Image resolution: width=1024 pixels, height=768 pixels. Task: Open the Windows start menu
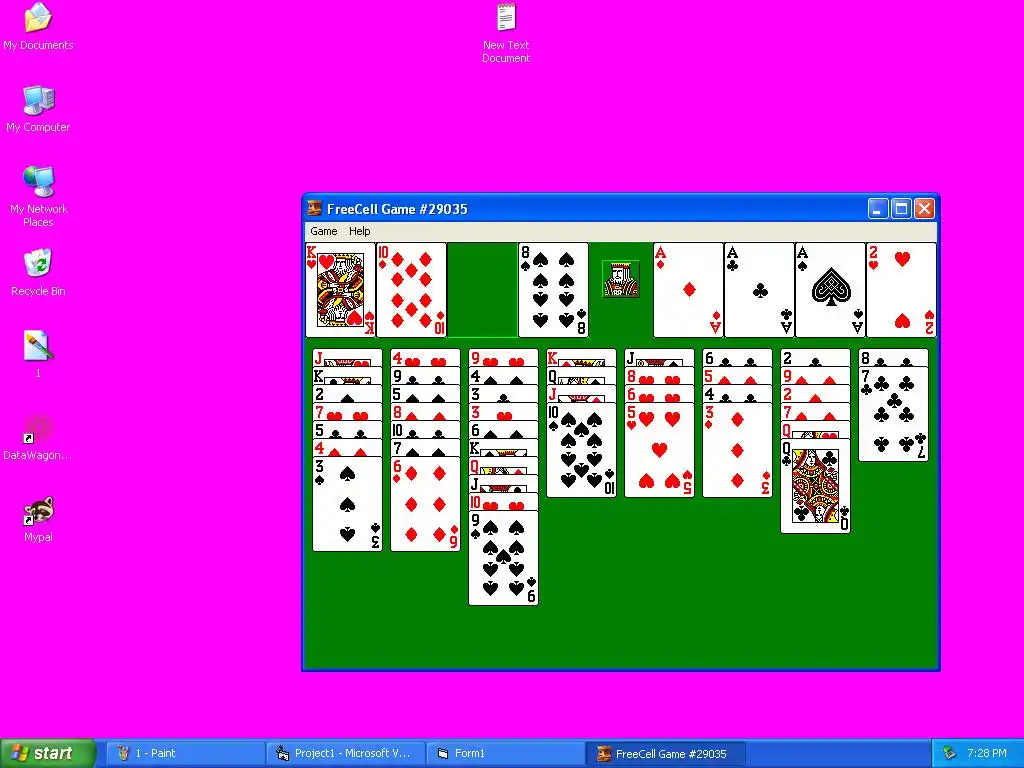[48, 754]
